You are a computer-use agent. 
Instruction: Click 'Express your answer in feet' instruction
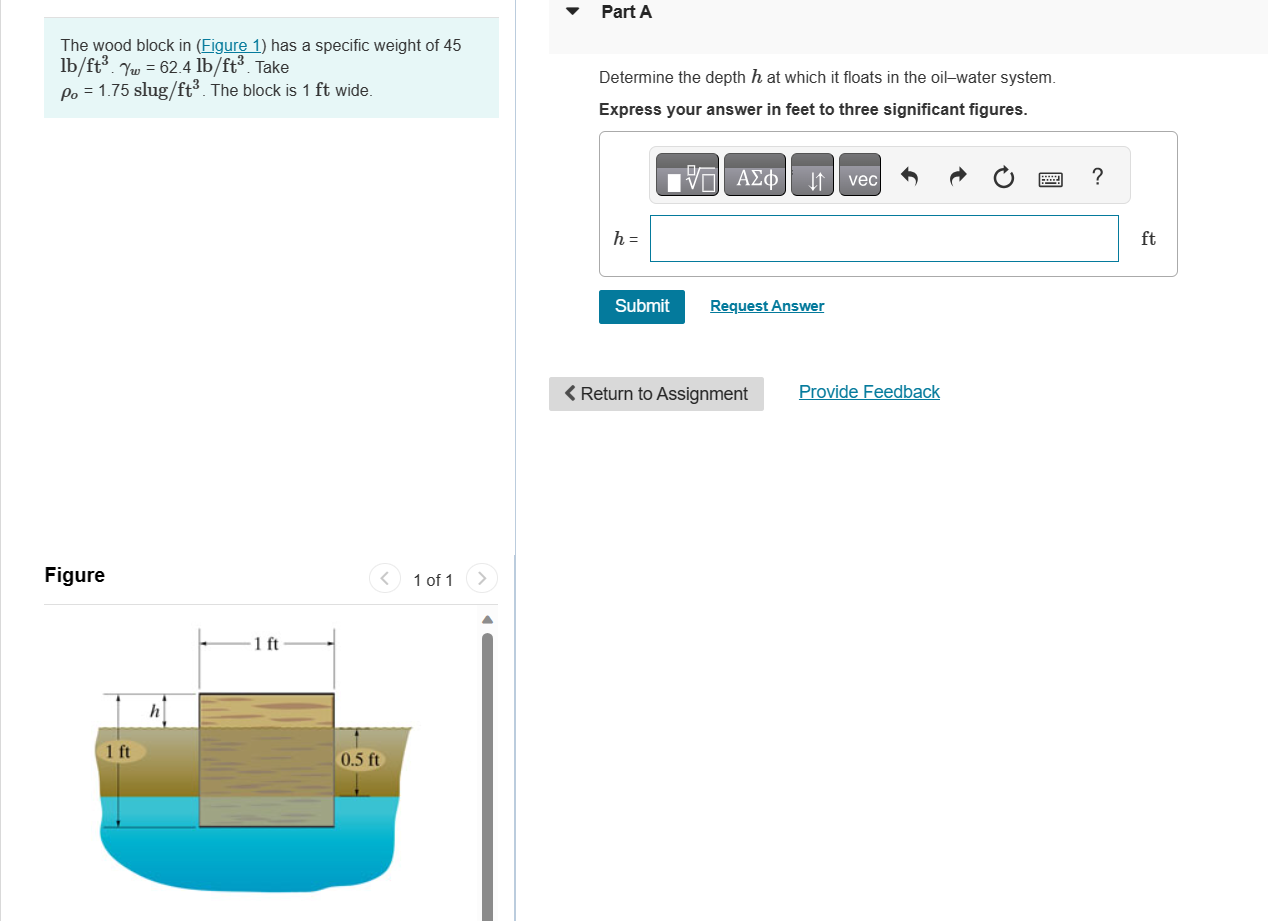tap(813, 109)
